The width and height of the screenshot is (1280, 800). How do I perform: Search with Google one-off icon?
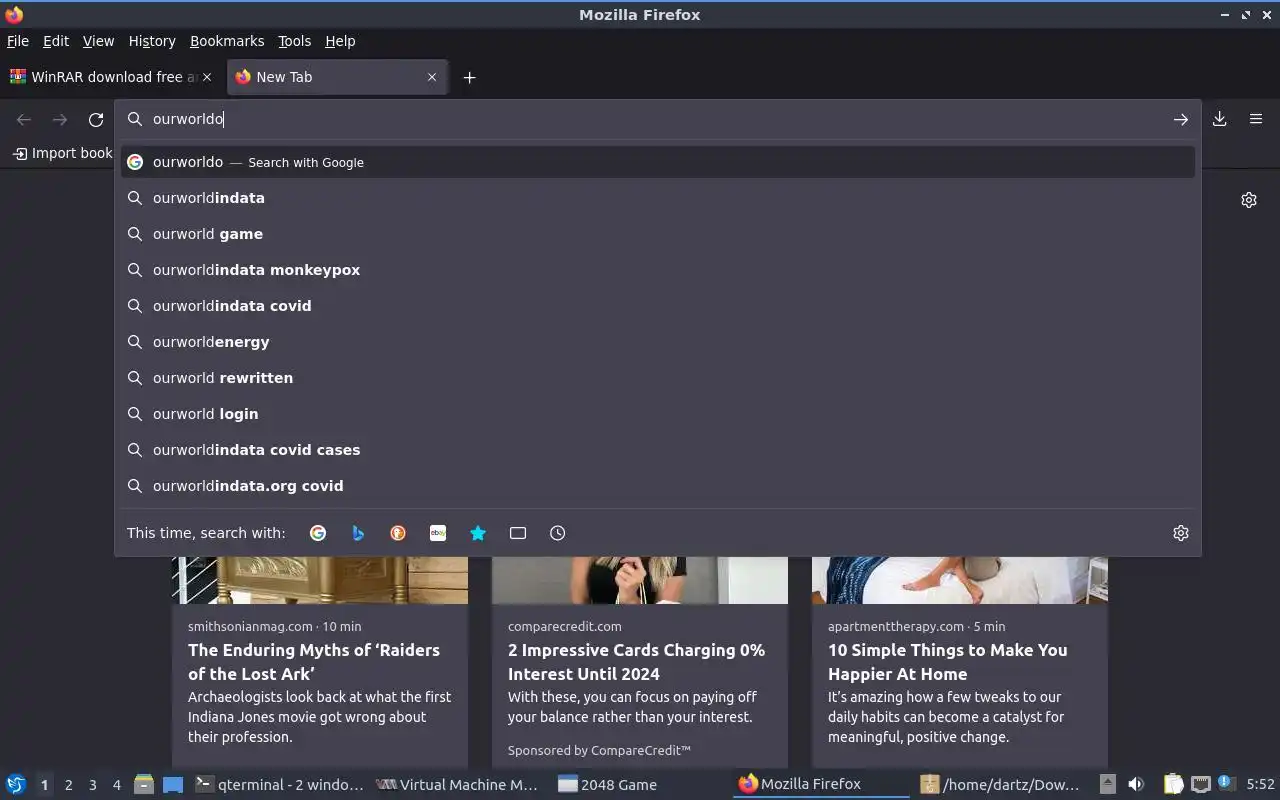tap(318, 533)
